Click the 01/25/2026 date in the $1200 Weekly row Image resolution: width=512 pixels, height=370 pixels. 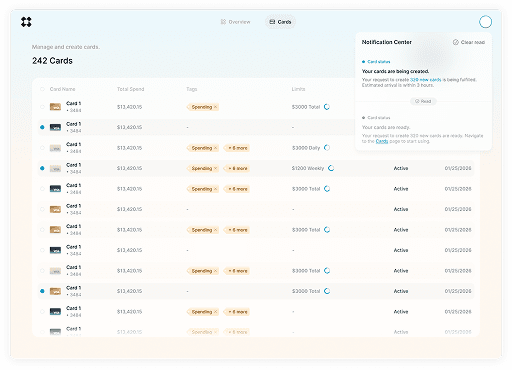458,168
